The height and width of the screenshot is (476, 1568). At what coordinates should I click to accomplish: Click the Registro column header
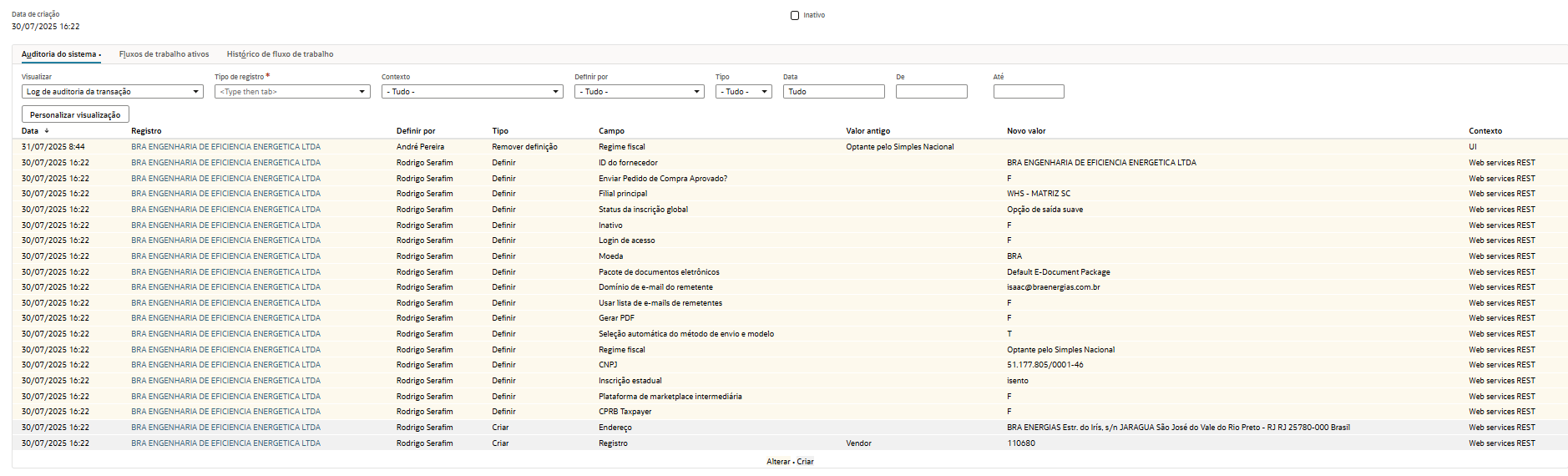[x=146, y=131]
